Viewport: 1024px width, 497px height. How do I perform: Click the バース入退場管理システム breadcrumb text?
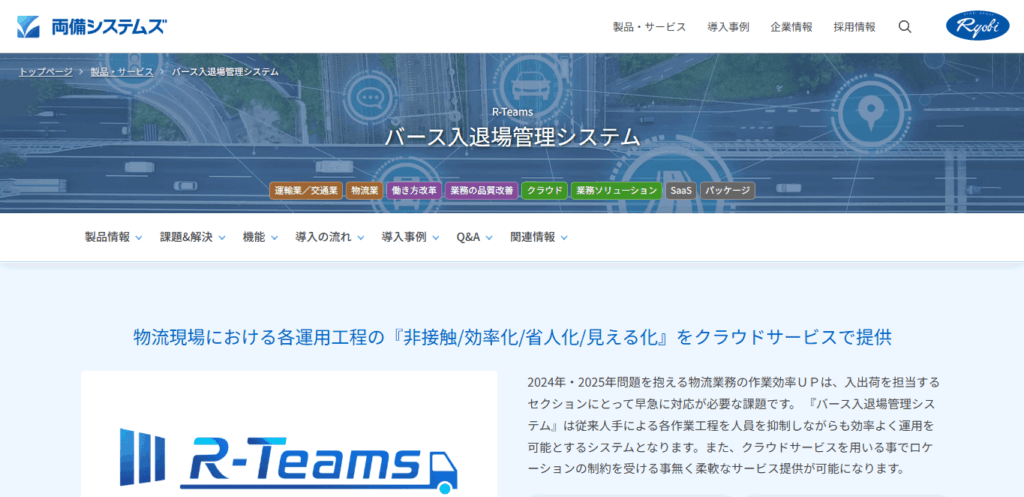pos(225,72)
